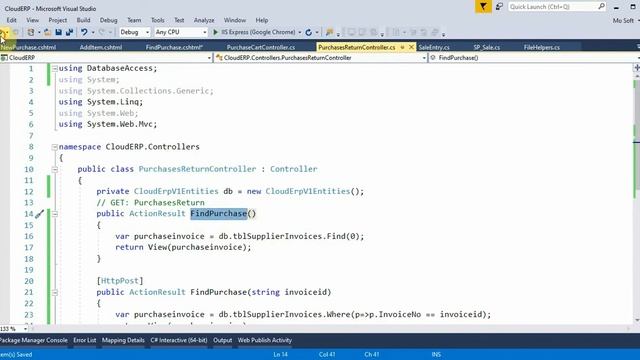Close the PurchasesReturnController.cs tab
Viewport: 640px width, 360px height.
411,47
